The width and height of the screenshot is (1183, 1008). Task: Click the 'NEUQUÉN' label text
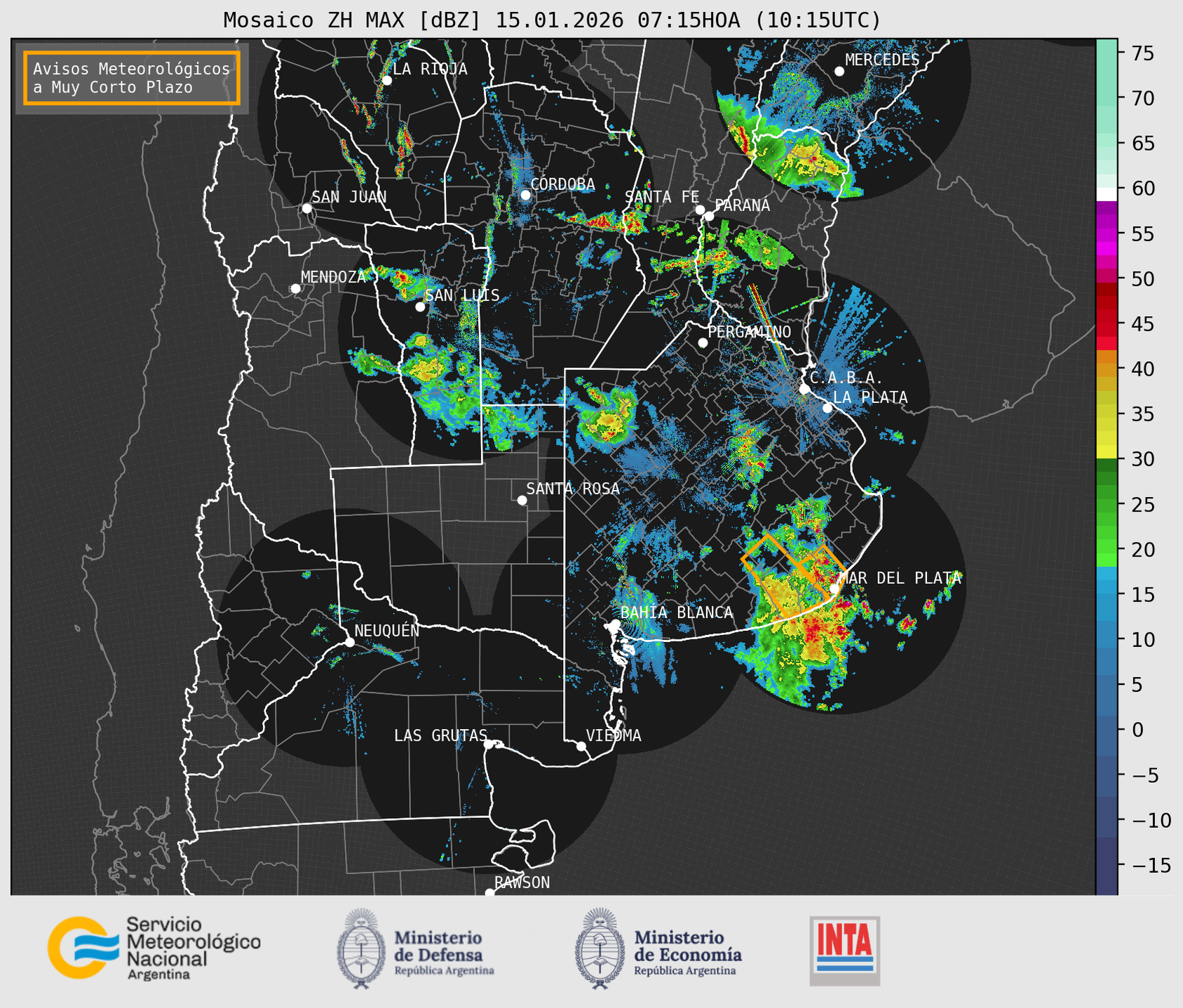pos(386,630)
